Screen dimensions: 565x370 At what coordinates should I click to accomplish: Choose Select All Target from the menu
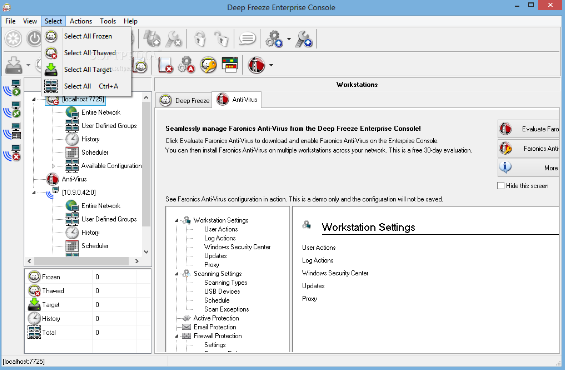[x=86, y=69]
